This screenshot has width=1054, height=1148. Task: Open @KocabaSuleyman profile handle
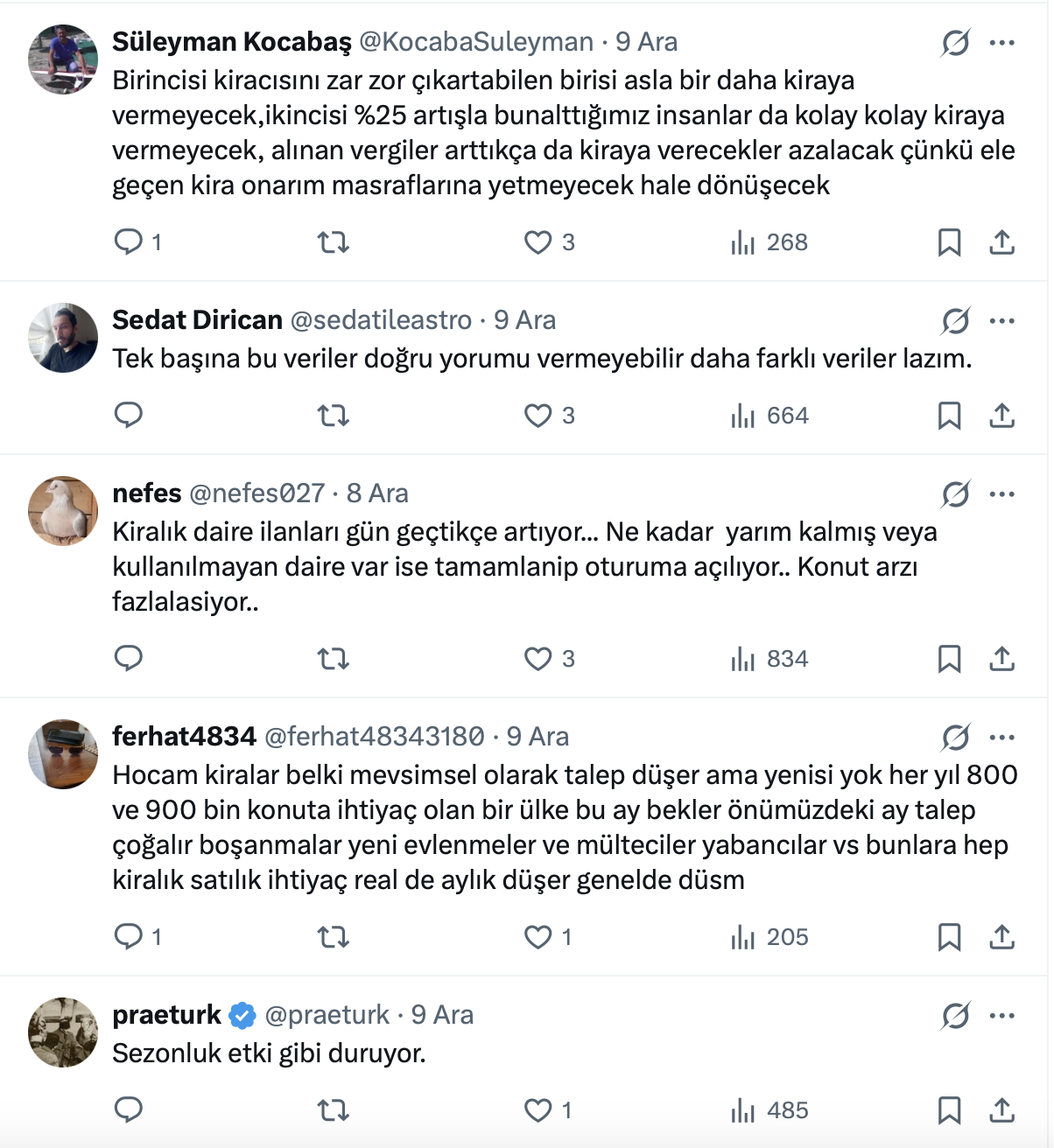(x=476, y=42)
